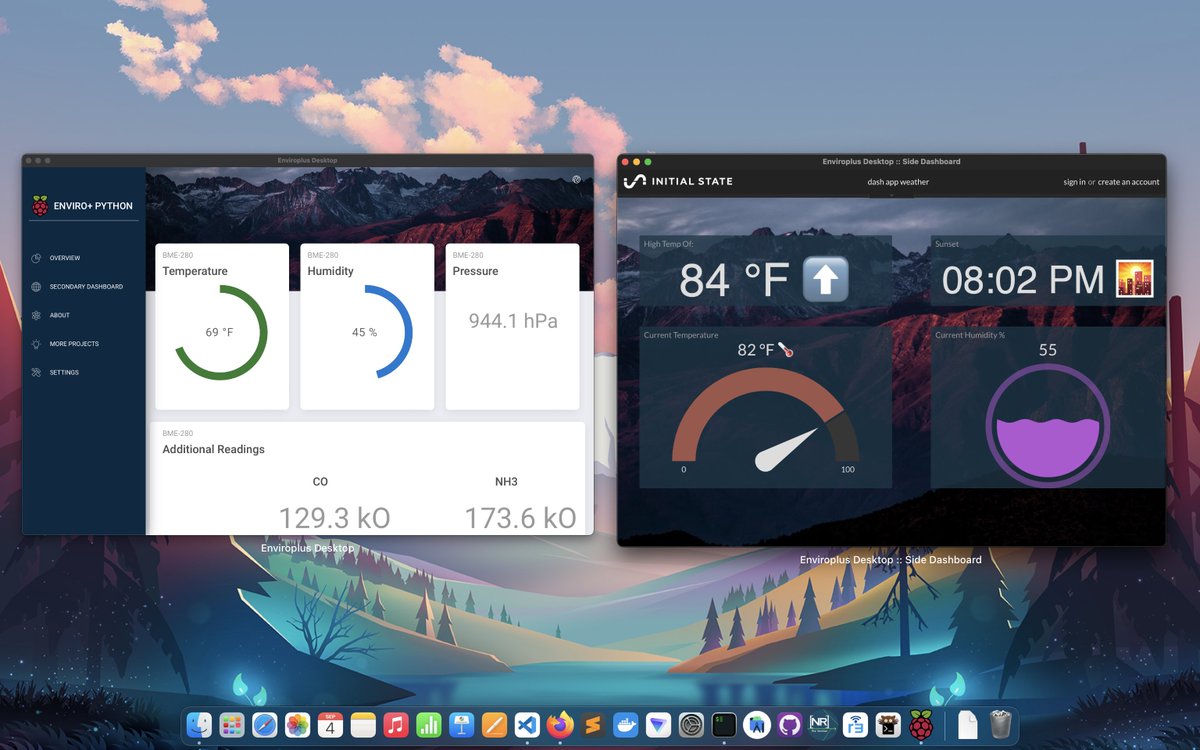Open Numbers from the Dock
This screenshot has height=750, width=1200.
coord(429,724)
